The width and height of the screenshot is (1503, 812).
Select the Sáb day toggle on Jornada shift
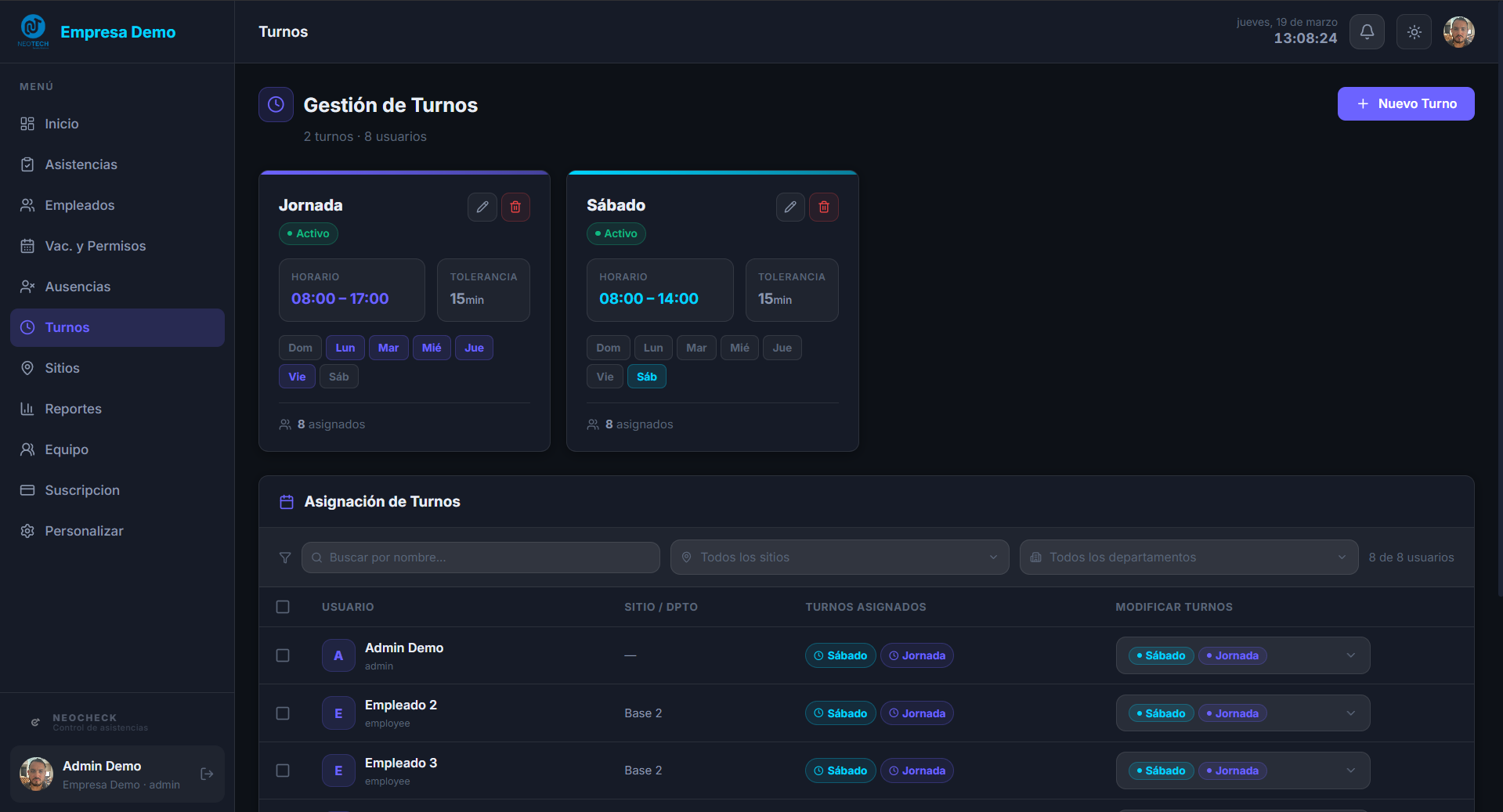coord(338,376)
